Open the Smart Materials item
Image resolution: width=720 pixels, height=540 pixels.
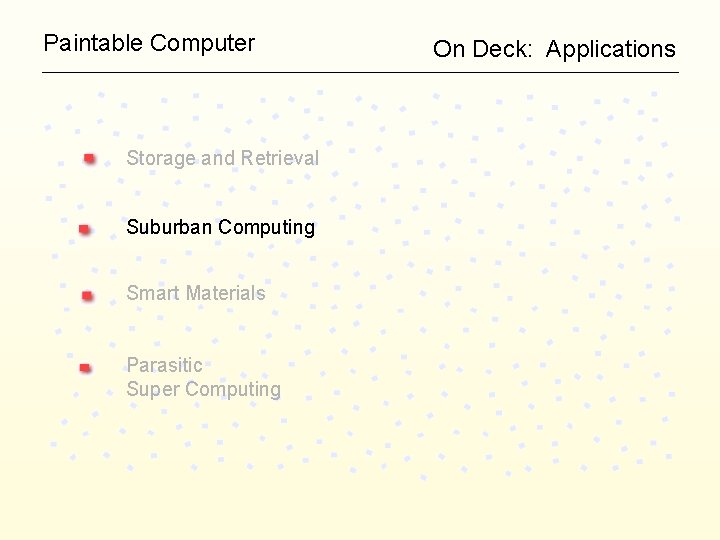(196, 293)
